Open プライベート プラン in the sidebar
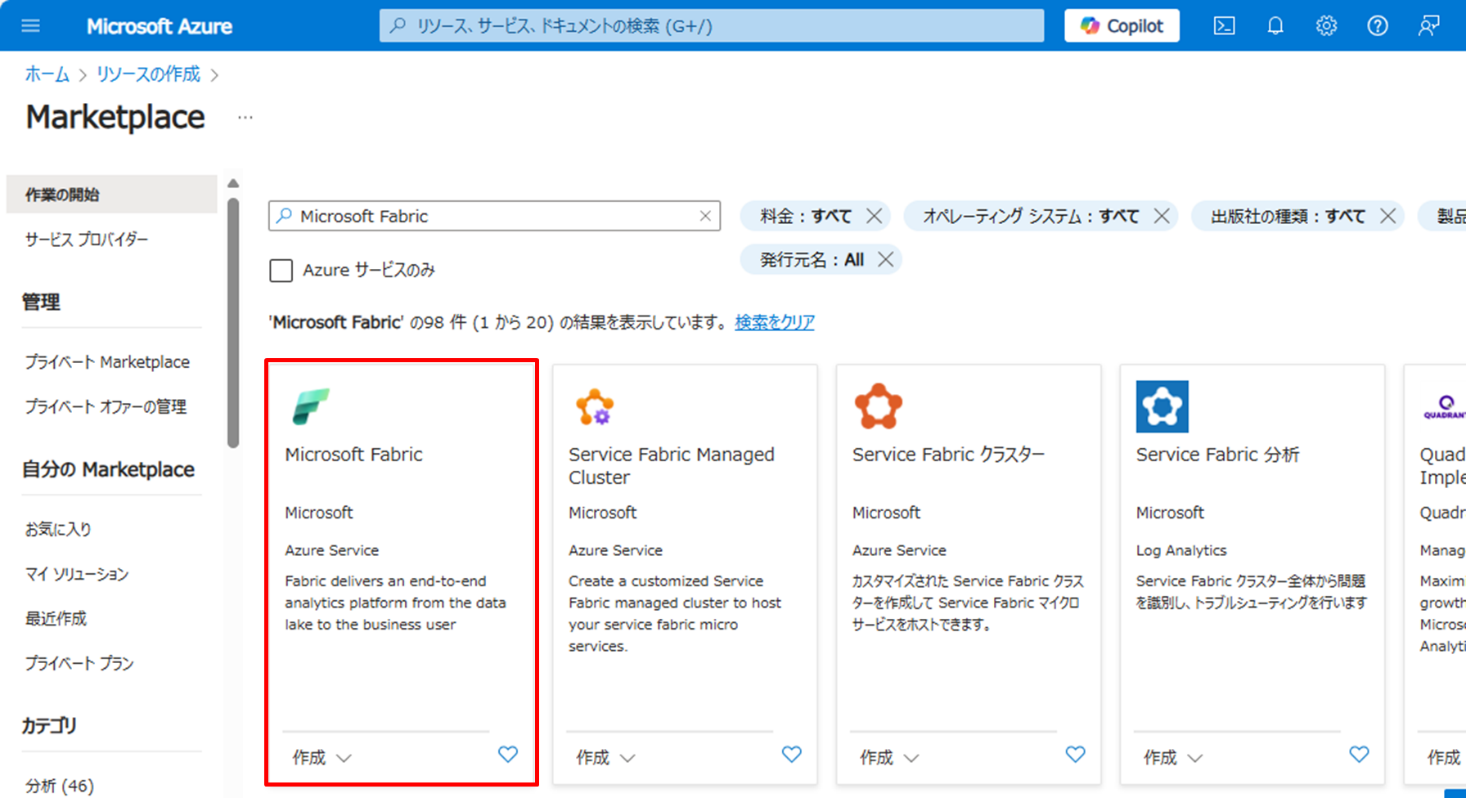The width and height of the screenshot is (1466, 798). click(x=80, y=663)
